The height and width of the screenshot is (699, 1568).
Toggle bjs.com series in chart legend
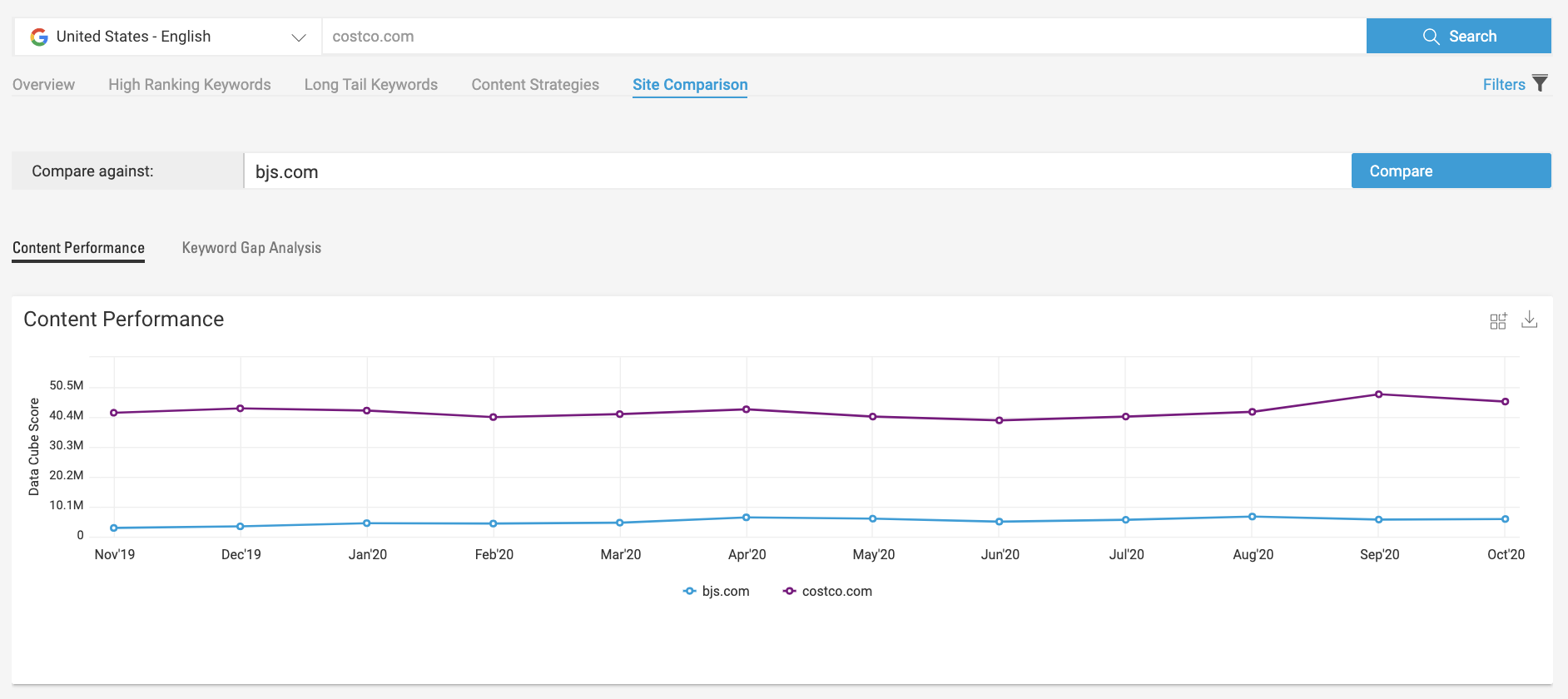point(716,592)
